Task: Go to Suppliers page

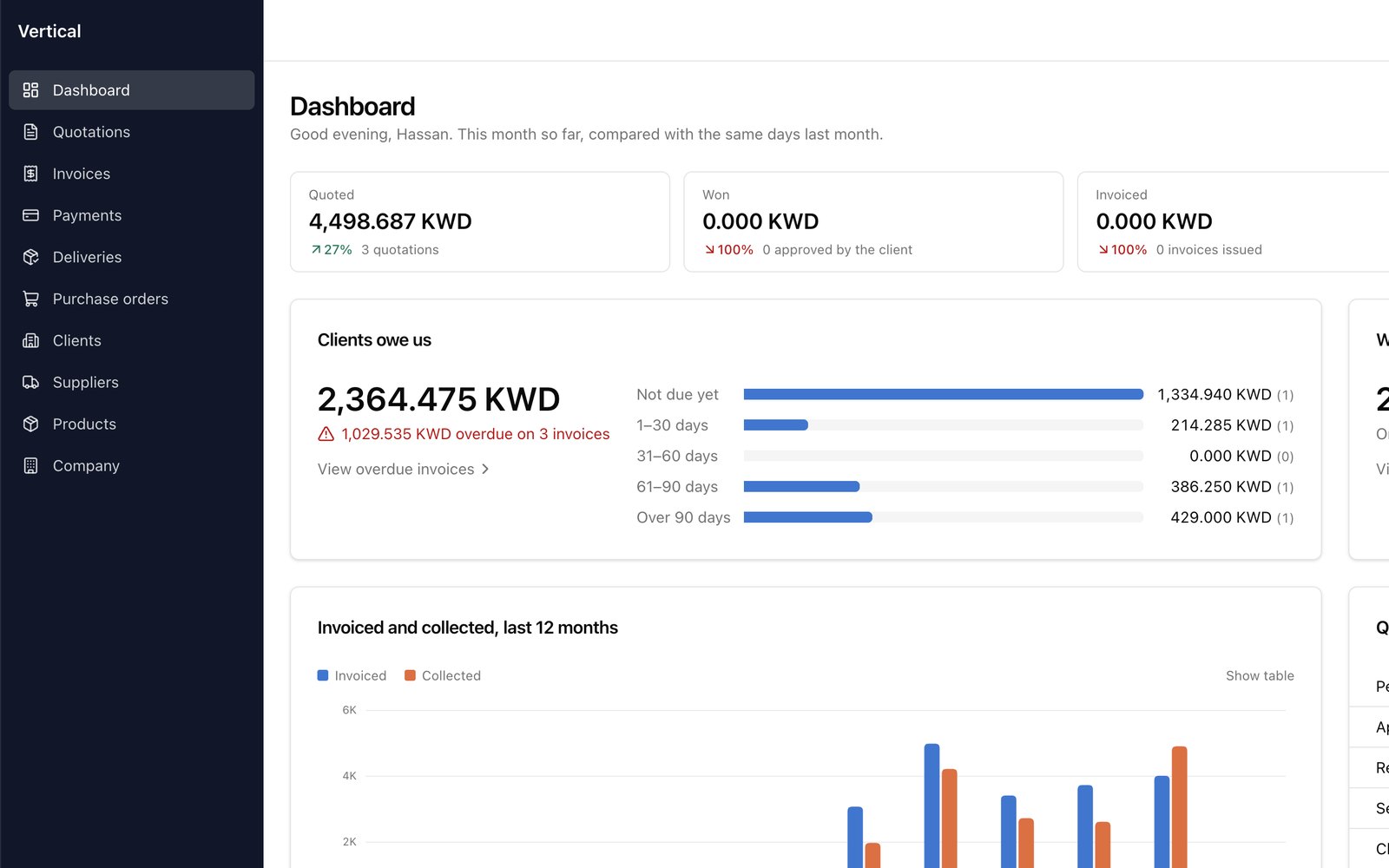Action: [x=131, y=382]
